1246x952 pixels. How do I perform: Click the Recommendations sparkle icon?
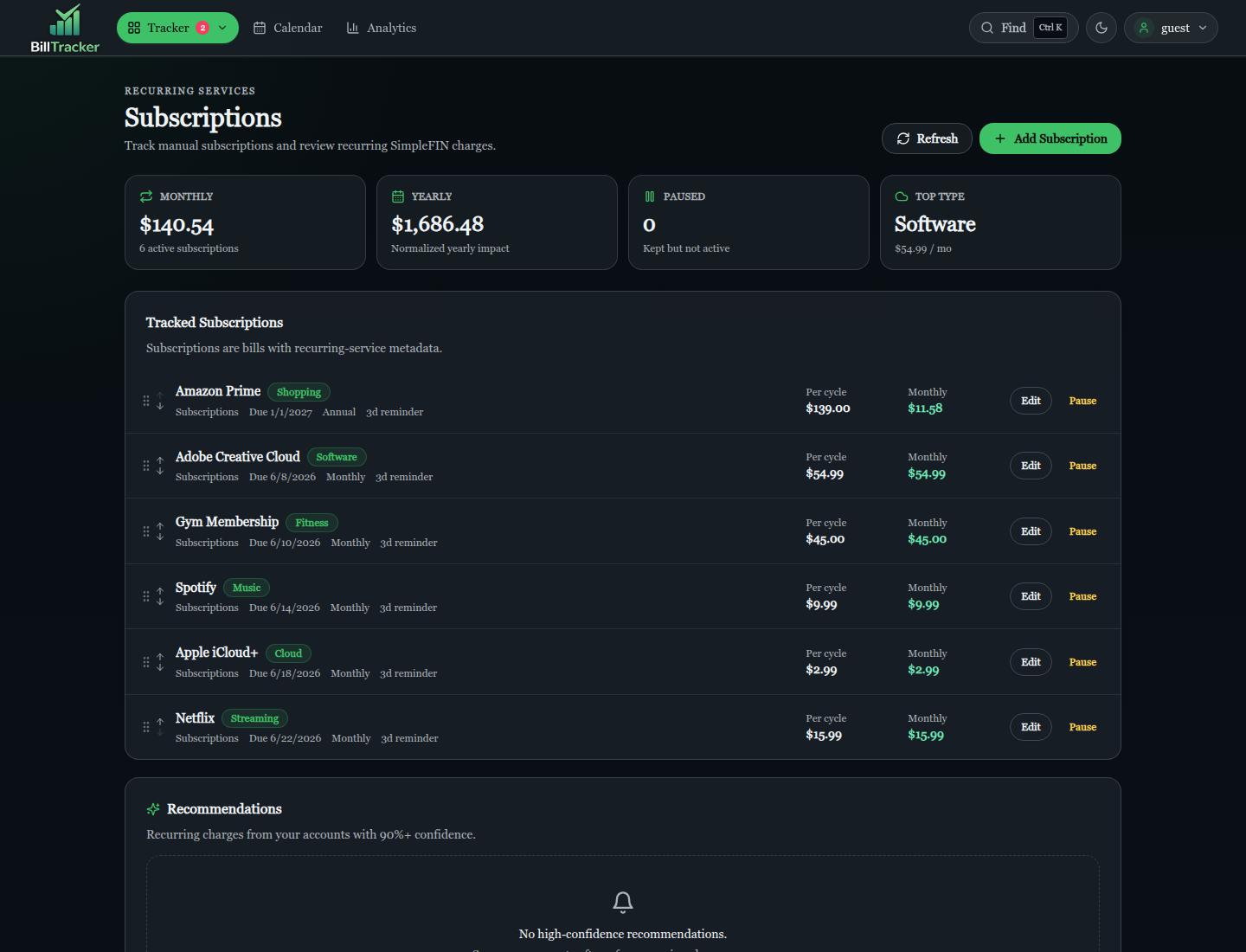pyautogui.click(x=153, y=809)
